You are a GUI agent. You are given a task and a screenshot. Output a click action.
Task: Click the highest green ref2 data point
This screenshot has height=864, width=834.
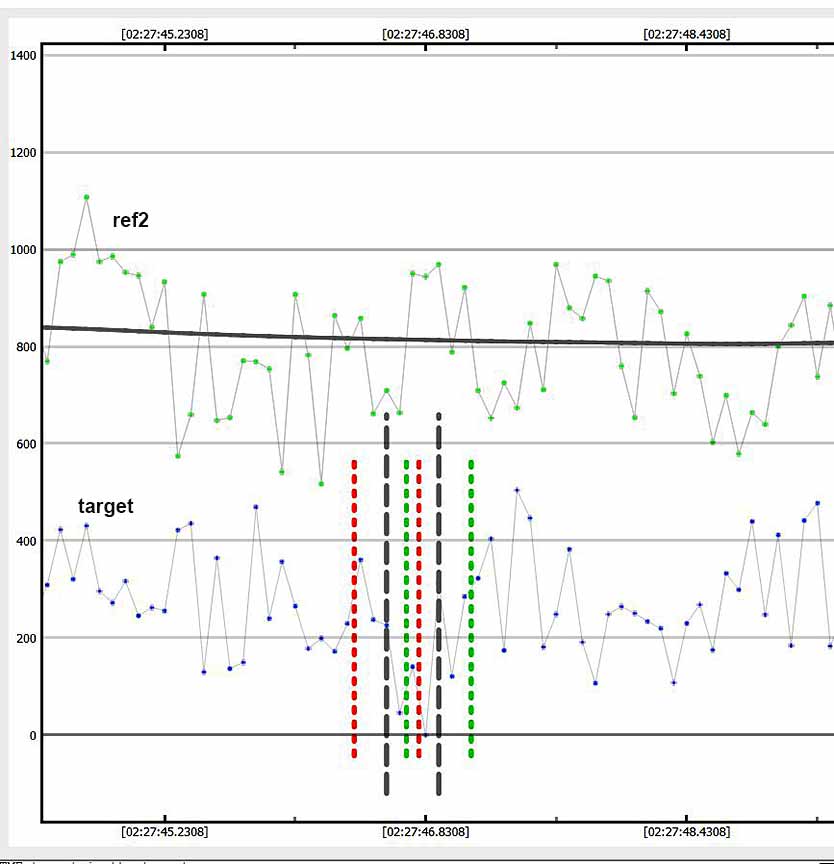86,197
